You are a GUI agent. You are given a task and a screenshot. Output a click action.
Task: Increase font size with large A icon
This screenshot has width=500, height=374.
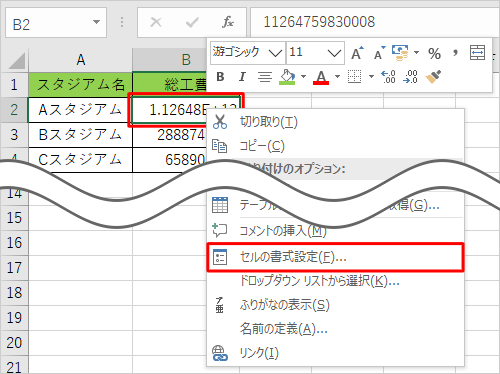357,53
